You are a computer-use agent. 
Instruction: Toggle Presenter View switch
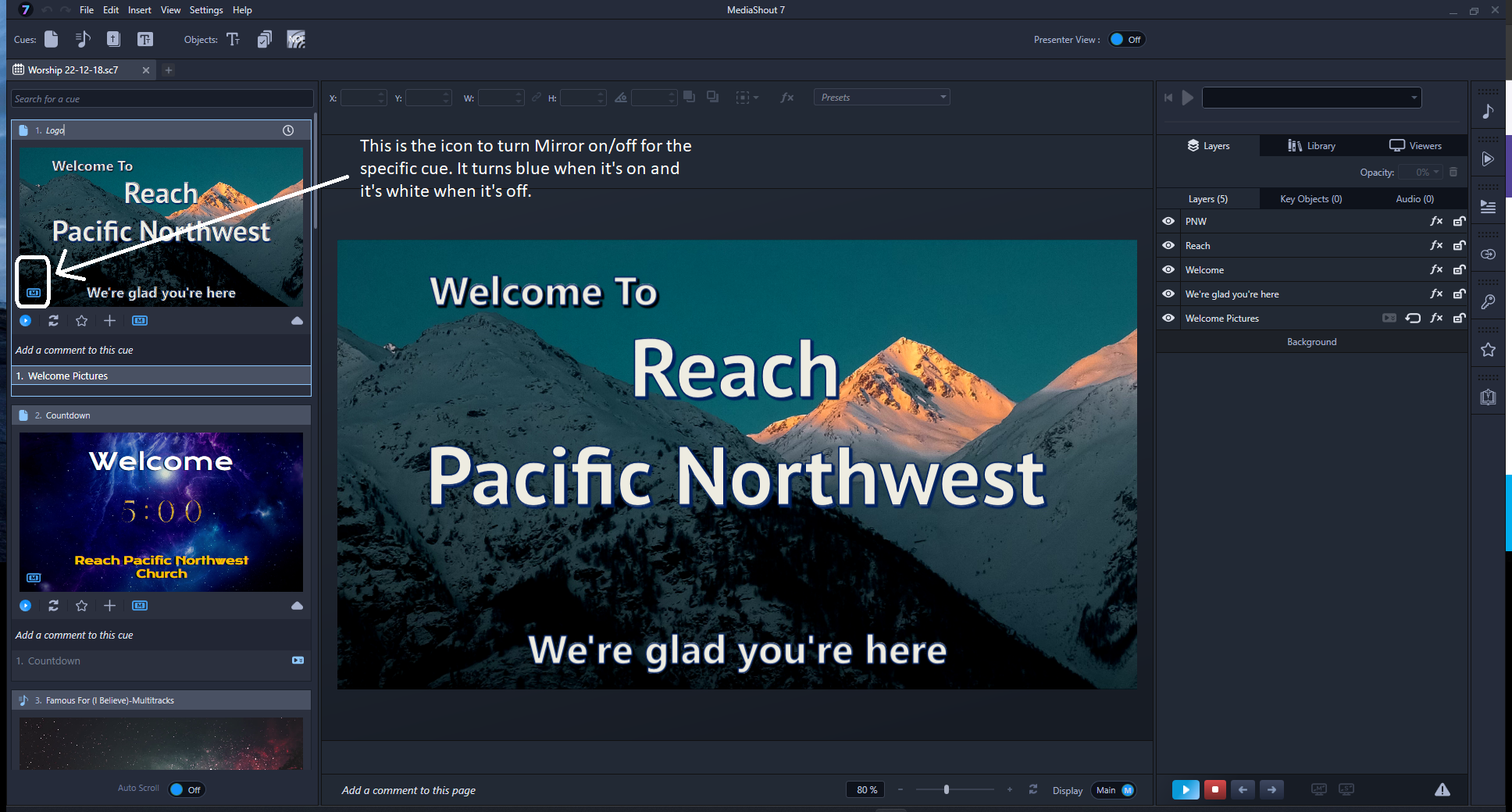1125,40
